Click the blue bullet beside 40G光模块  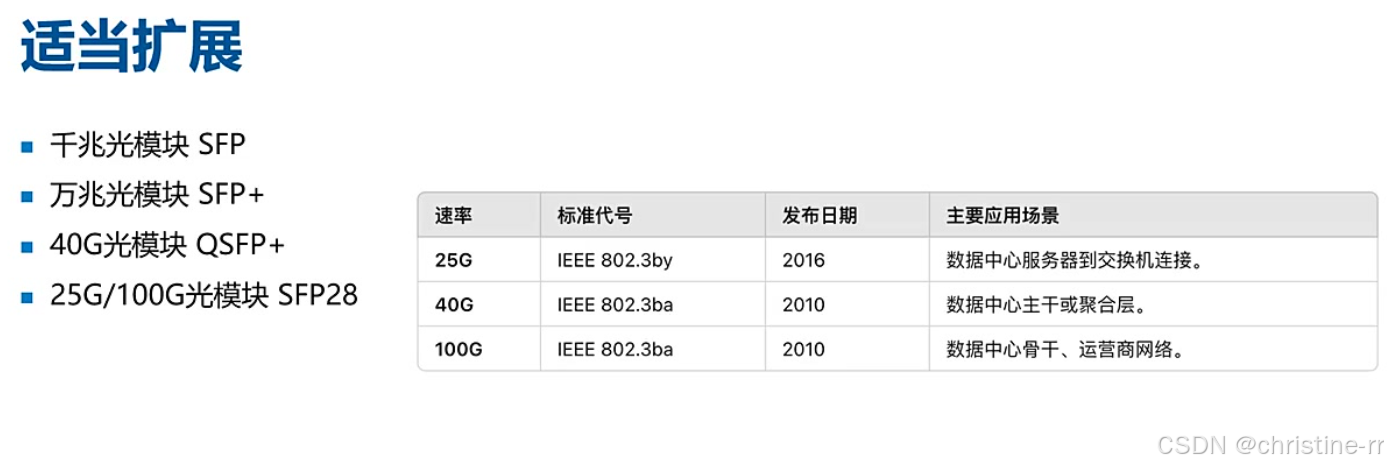click(x=27, y=246)
